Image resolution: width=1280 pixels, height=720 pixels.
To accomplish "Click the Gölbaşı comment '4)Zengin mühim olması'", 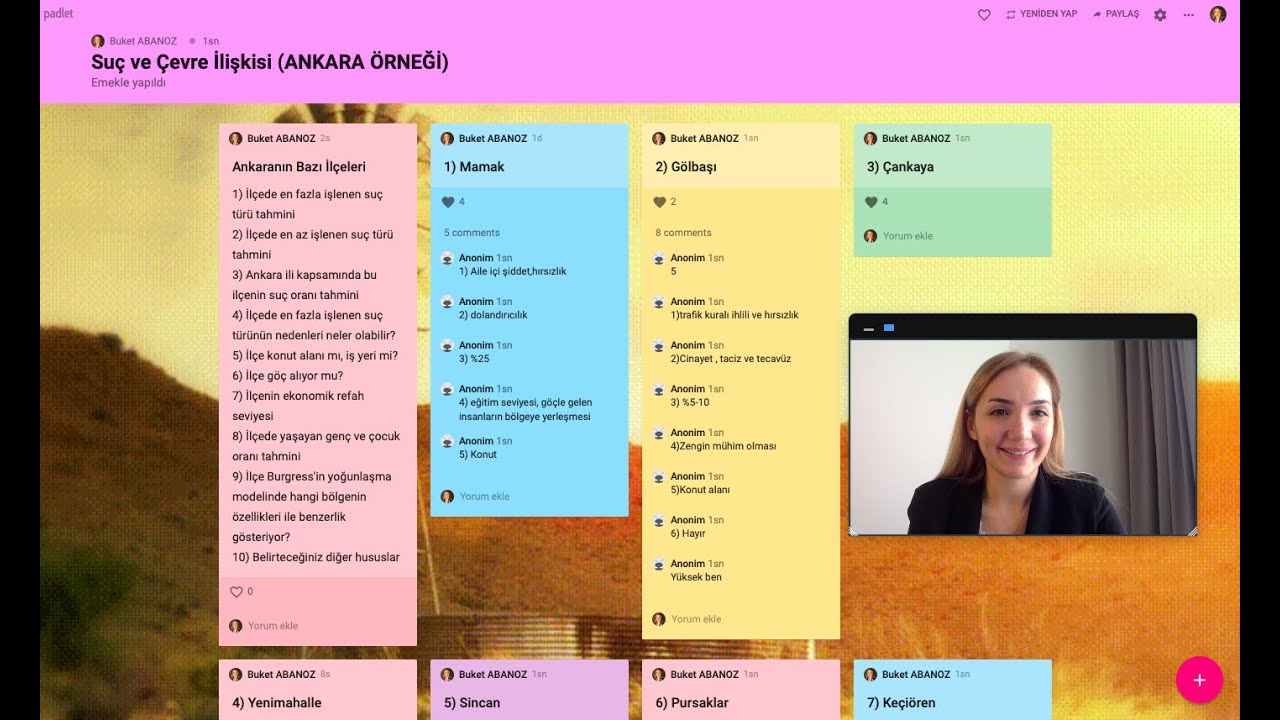I will coord(723,446).
